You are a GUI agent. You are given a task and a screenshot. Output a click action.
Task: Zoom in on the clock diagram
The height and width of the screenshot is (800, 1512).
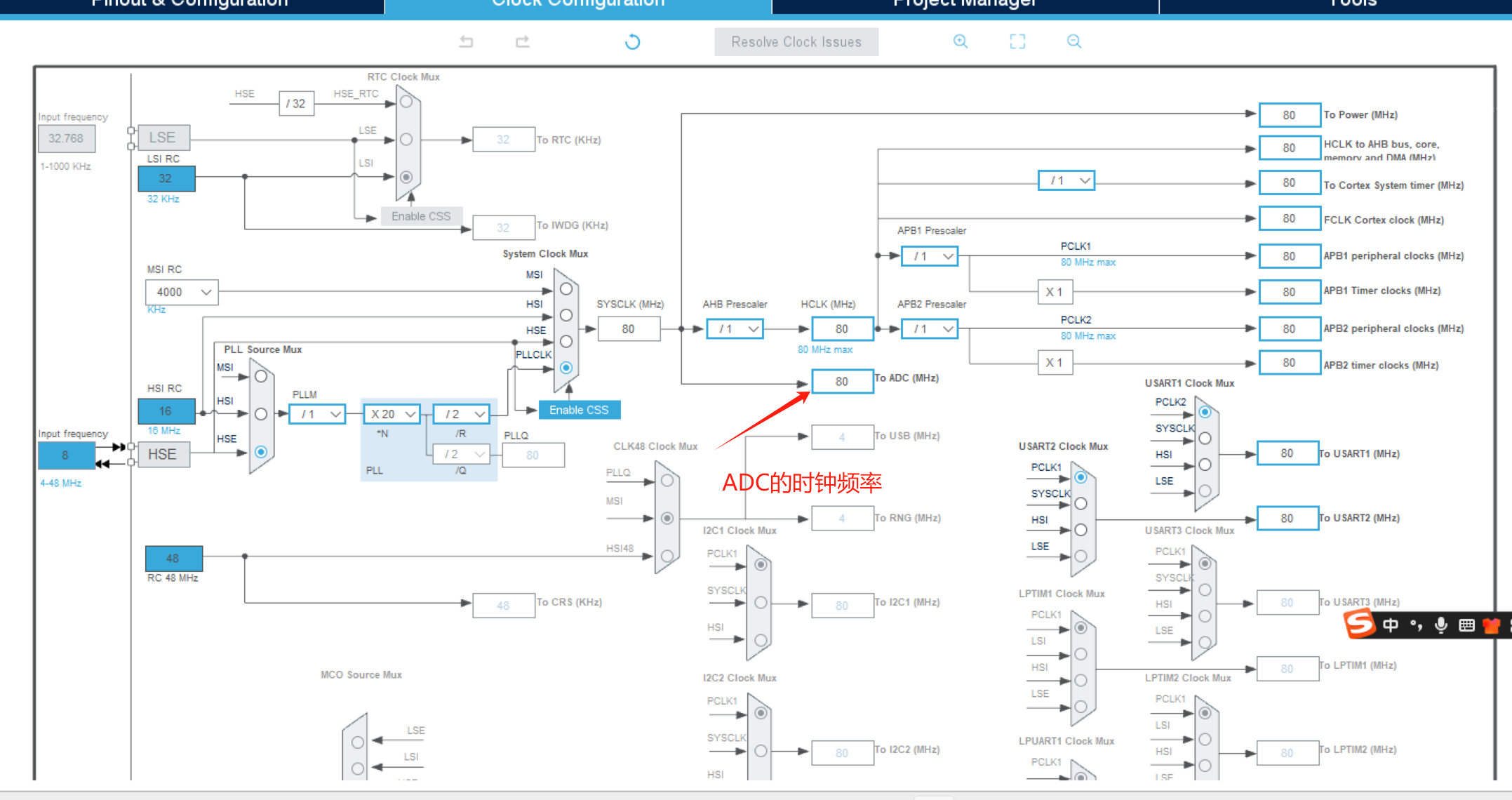(x=961, y=41)
